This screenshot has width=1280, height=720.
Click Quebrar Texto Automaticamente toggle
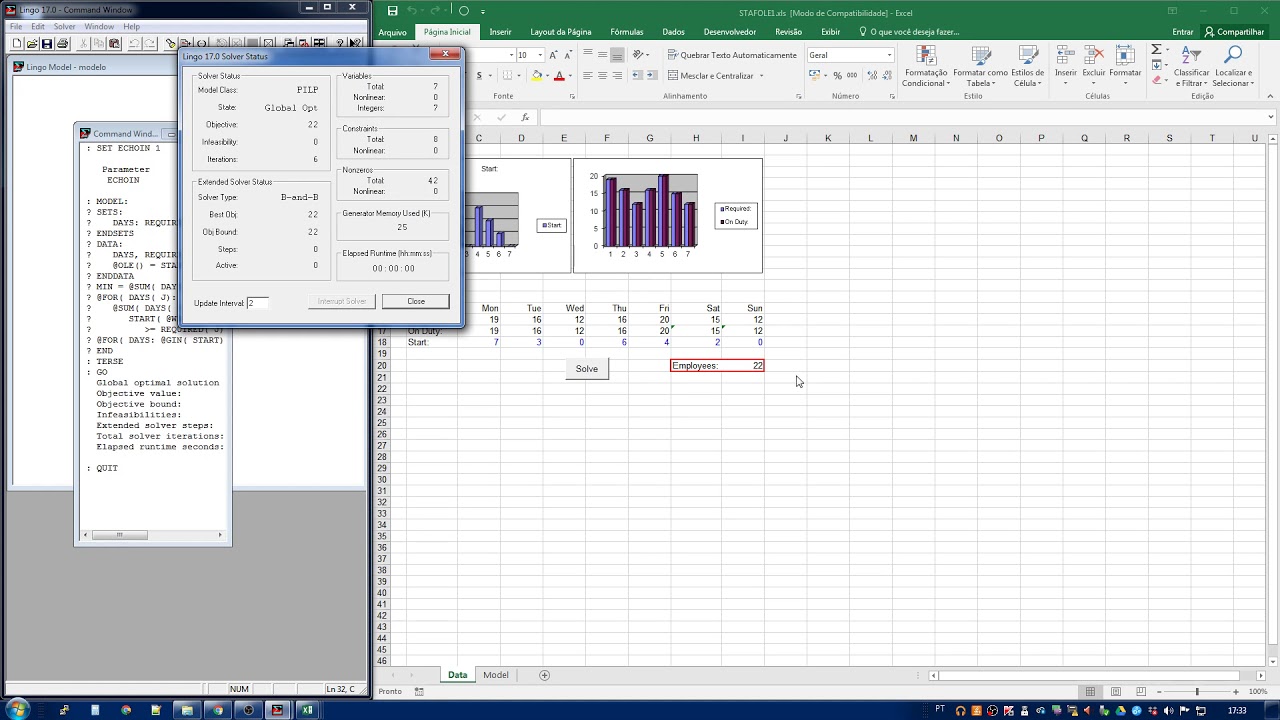pyautogui.click(x=733, y=55)
